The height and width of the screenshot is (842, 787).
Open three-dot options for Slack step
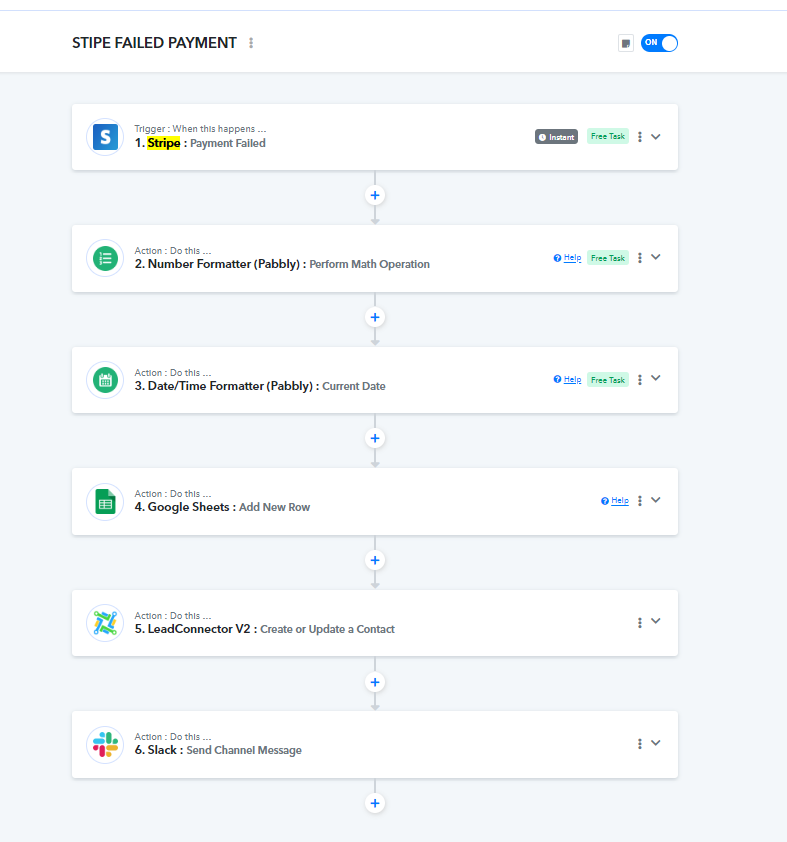click(639, 744)
